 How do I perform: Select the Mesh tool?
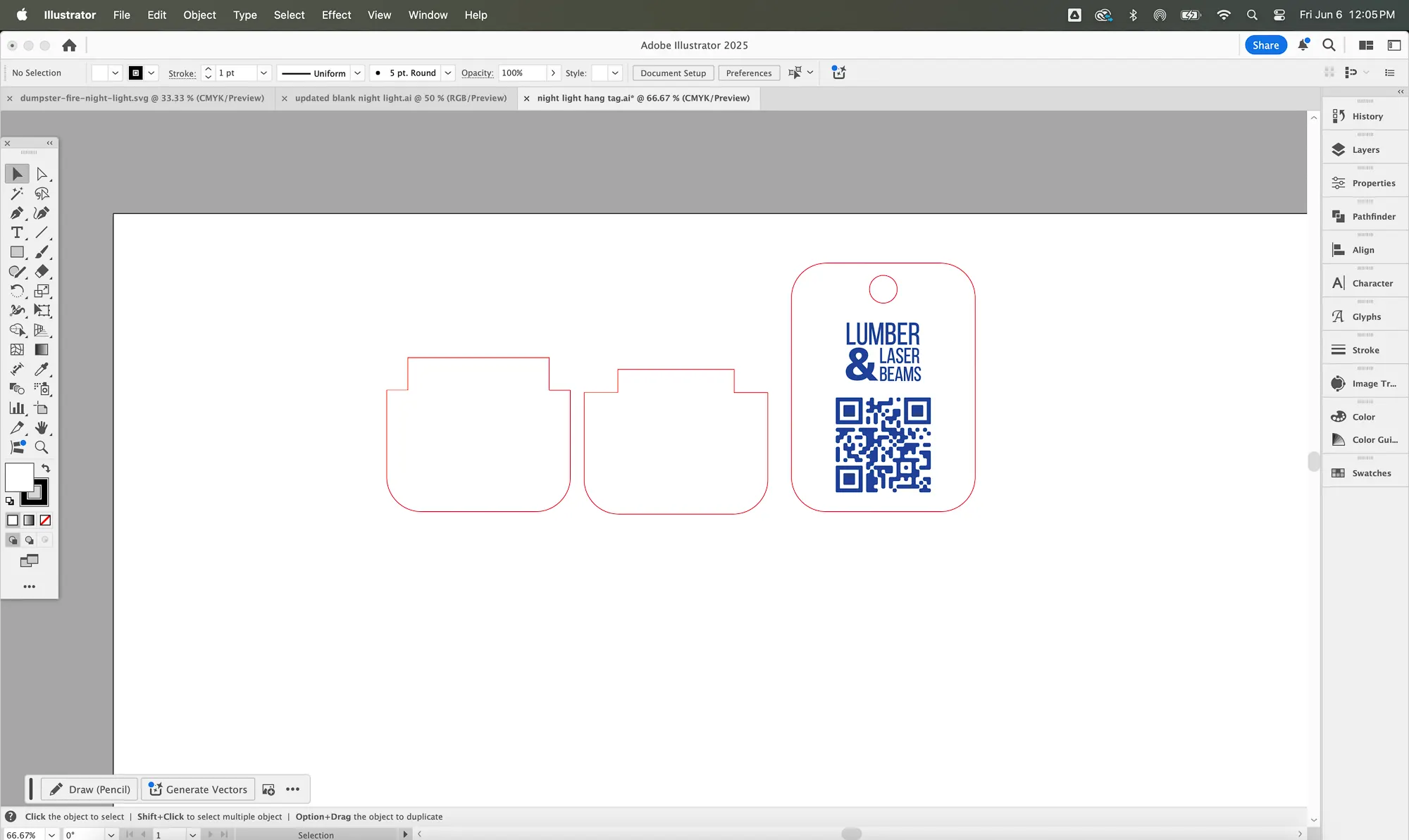click(x=17, y=349)
